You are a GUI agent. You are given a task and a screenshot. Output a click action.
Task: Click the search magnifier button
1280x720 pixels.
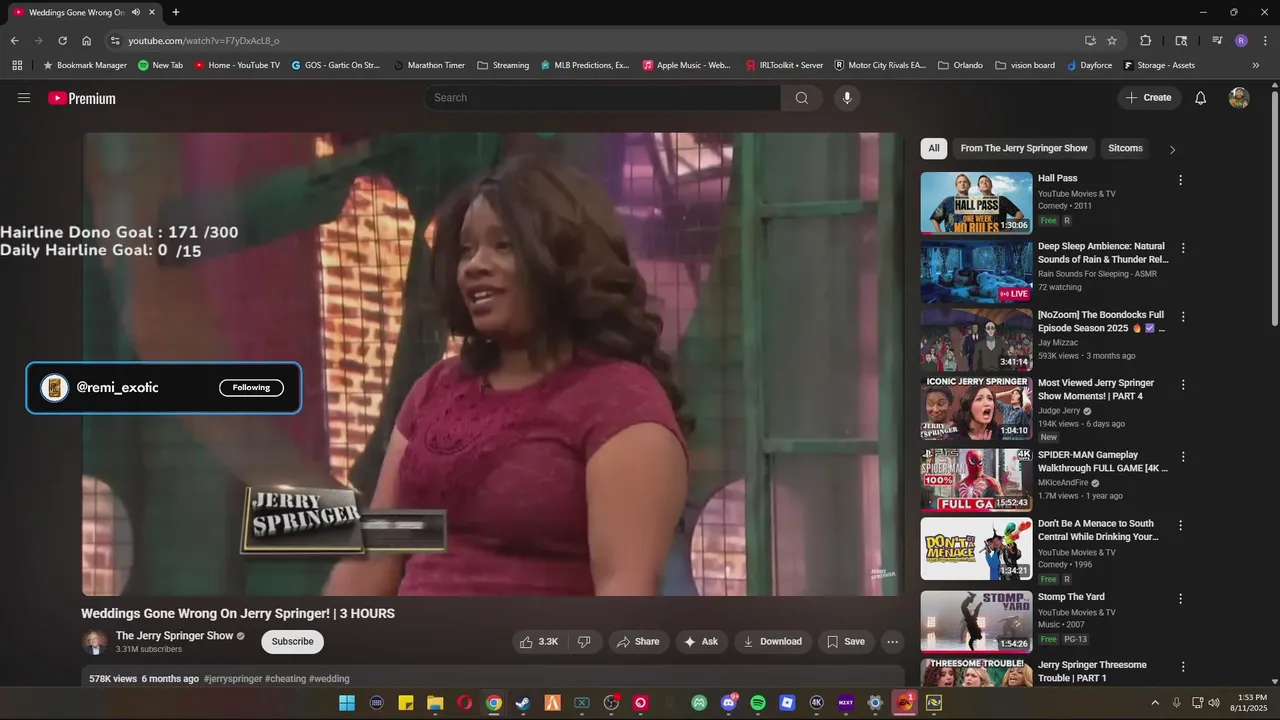802,98
